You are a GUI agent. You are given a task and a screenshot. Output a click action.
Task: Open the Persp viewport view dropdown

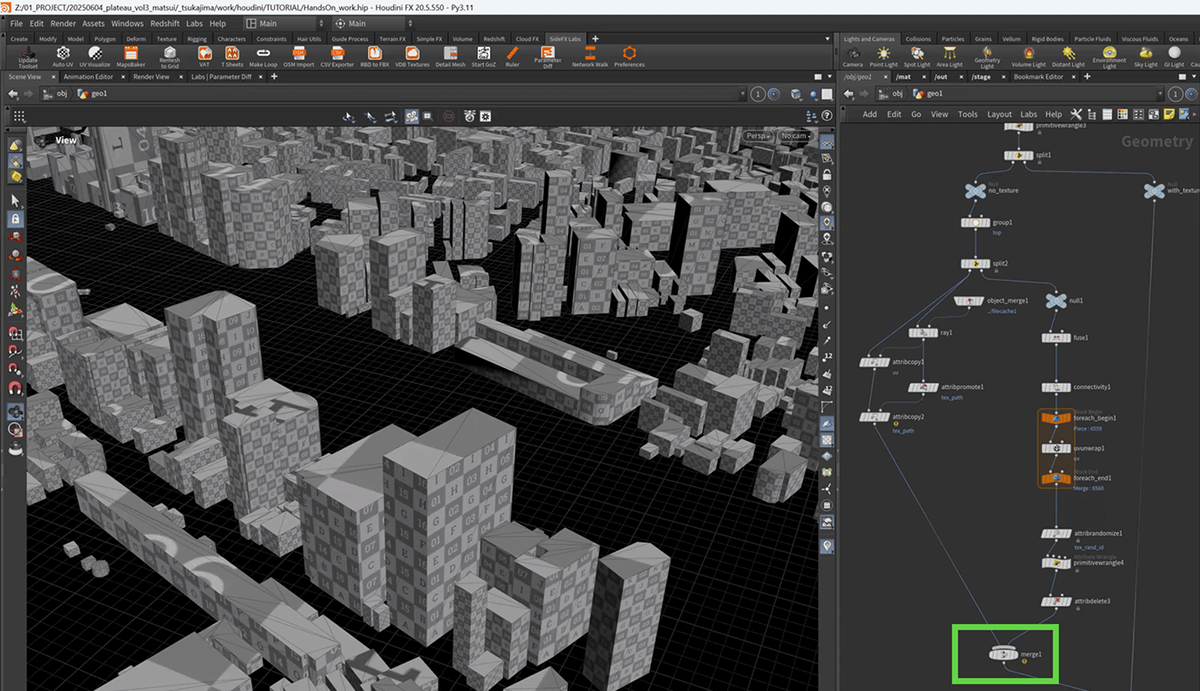[760, 135]
